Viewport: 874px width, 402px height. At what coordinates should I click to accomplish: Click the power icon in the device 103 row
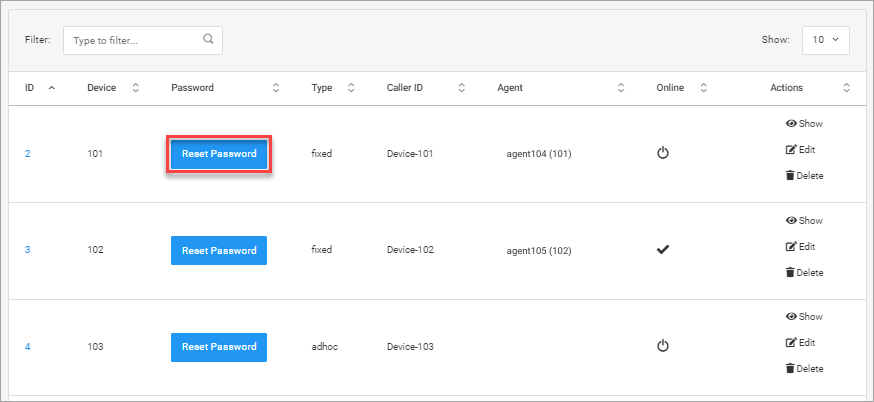tap(662, 346)
